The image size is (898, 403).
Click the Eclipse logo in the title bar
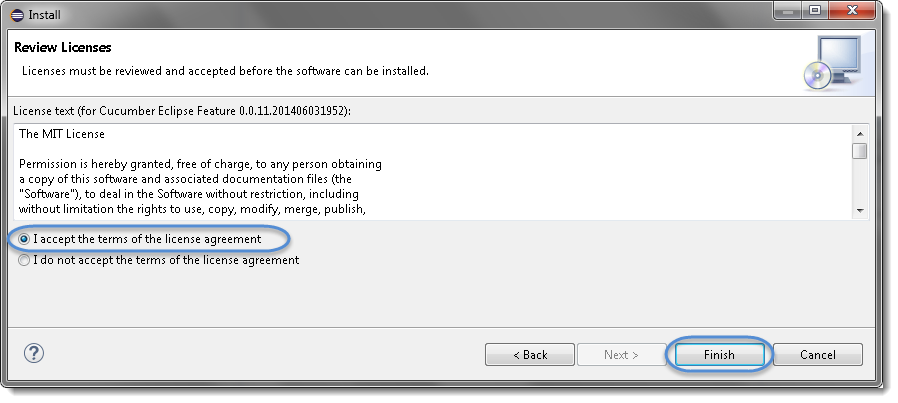(17, 15)
